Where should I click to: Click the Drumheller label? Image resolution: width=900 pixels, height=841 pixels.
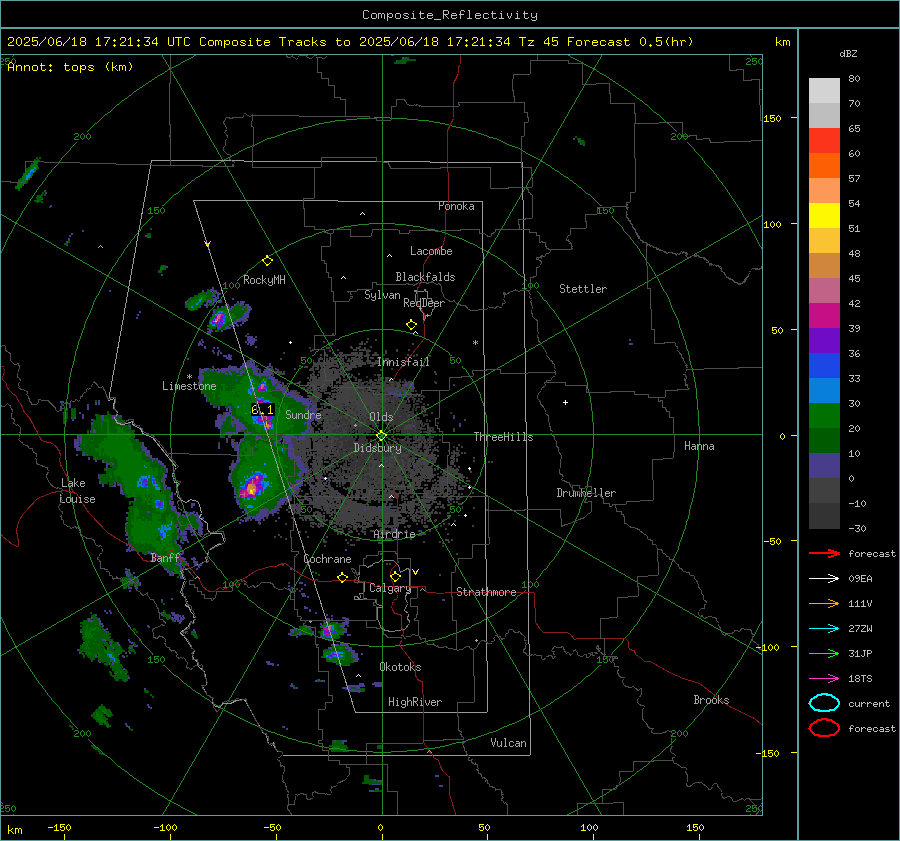[x=586, y=493]
